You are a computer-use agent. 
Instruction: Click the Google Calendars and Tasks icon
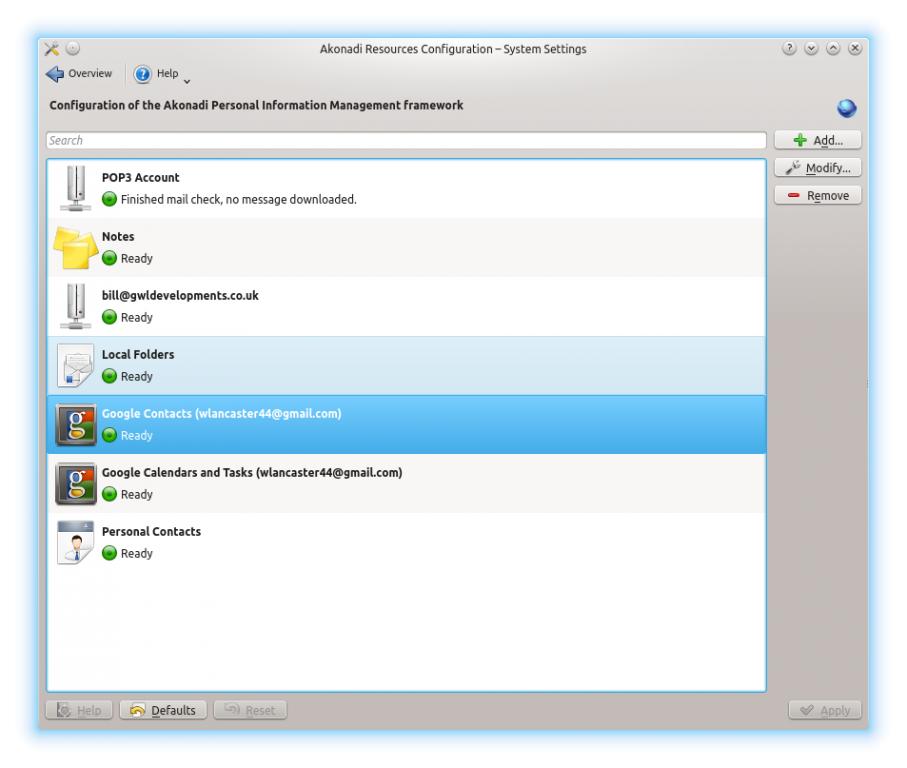pos(75,483)
